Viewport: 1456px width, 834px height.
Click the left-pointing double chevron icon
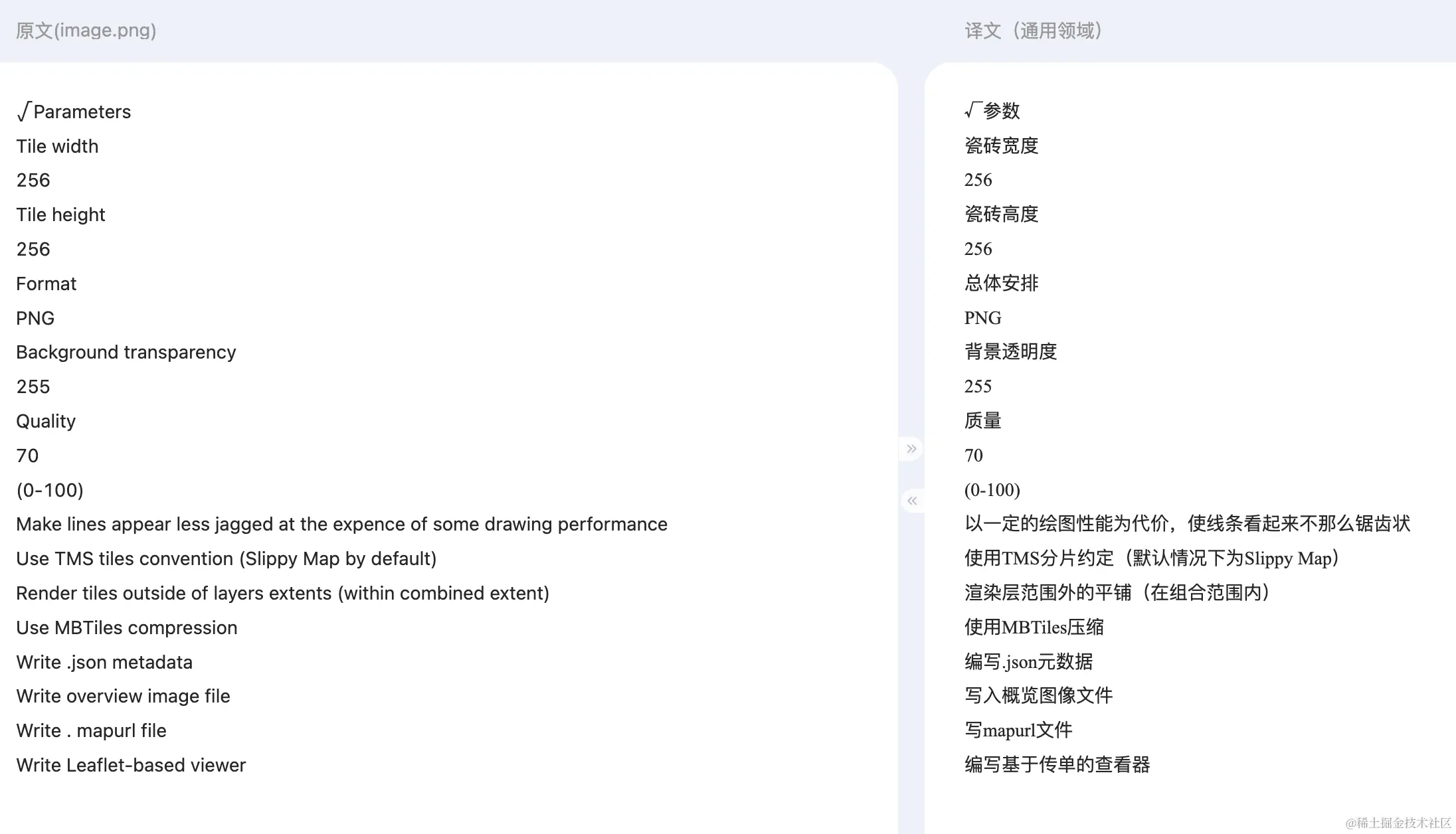pos(911,501)
